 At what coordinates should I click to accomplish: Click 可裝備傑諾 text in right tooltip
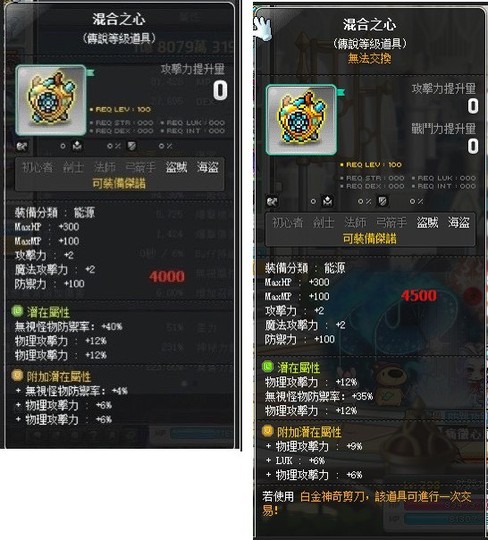370,238
